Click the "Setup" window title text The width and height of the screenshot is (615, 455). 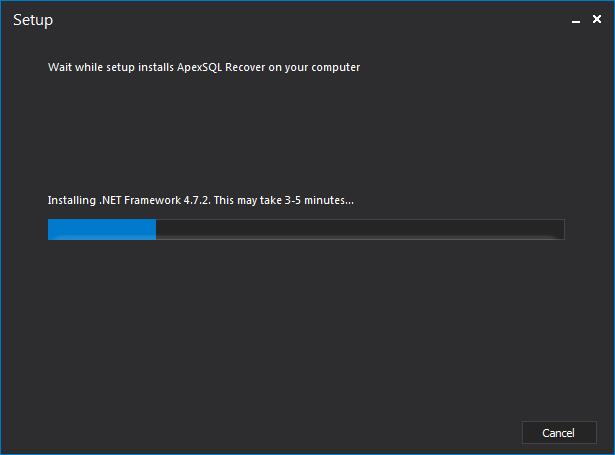click(33, 20)
